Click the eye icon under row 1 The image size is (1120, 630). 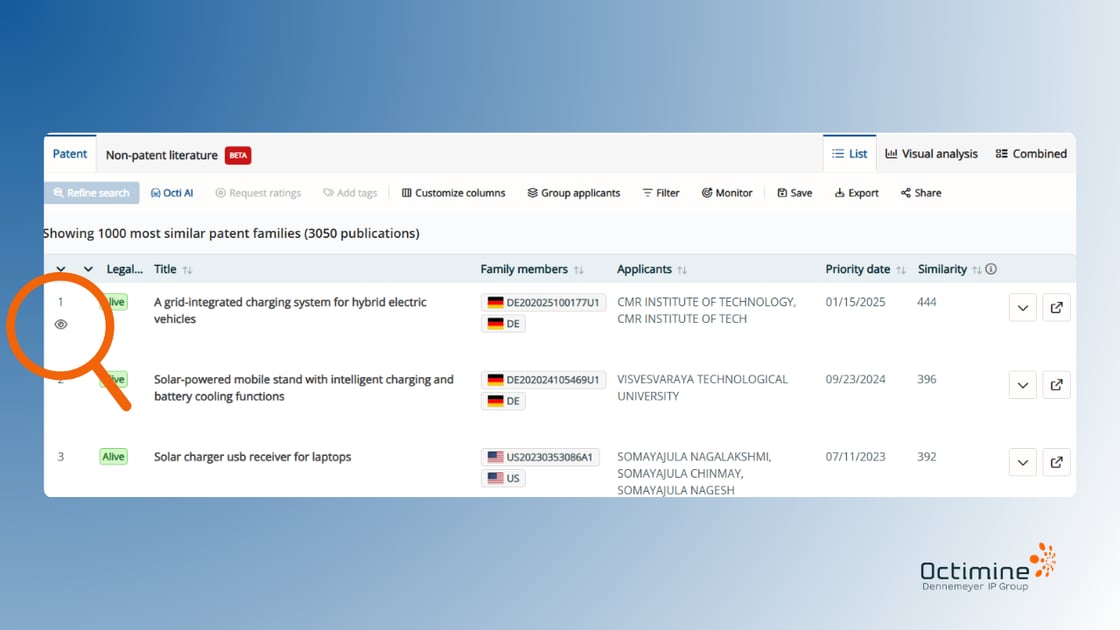click(61, 324)
